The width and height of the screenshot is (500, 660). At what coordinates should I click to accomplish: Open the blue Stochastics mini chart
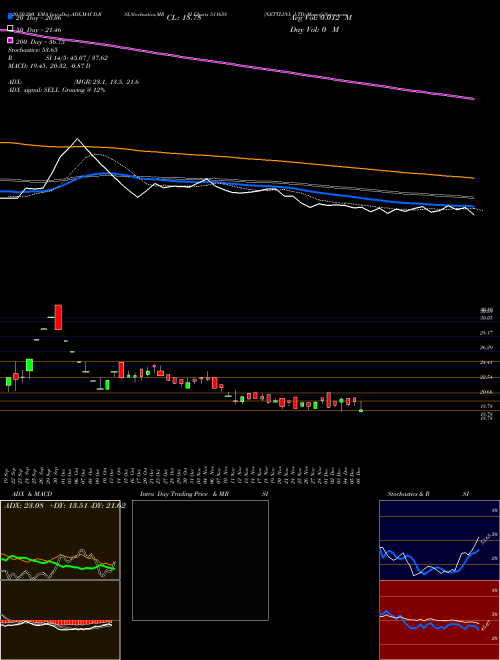coord(439,540)
